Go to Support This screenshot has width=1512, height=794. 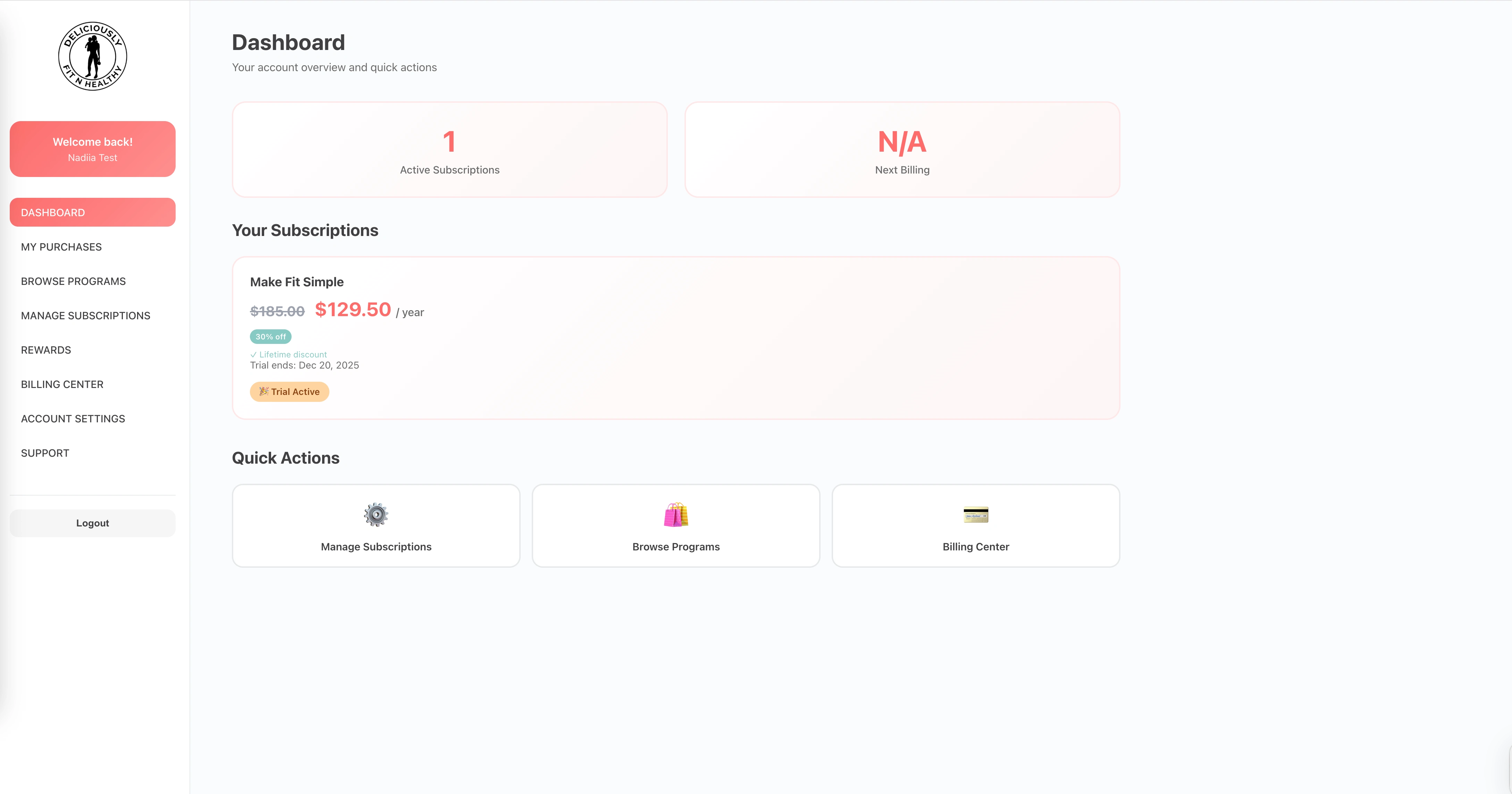45,453
